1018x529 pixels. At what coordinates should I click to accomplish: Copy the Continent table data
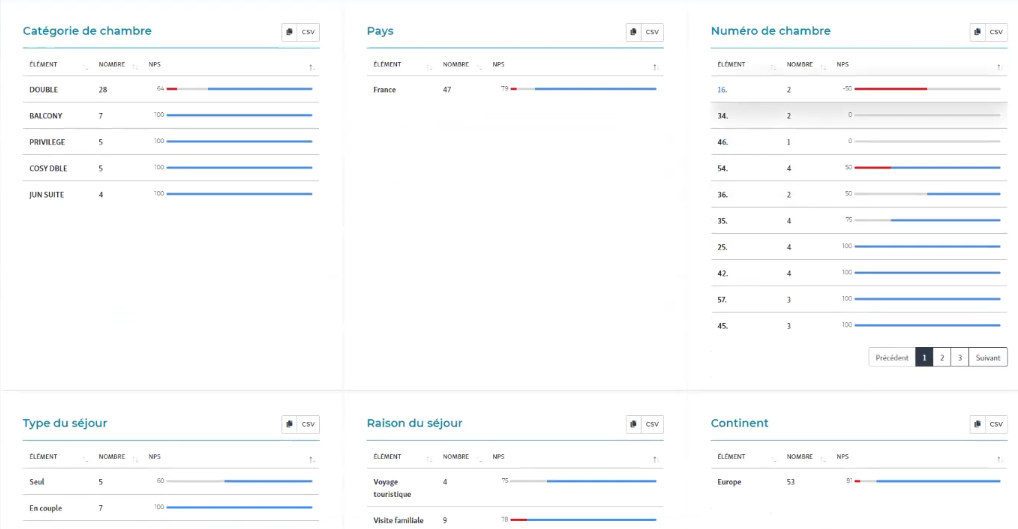(977, 424)
